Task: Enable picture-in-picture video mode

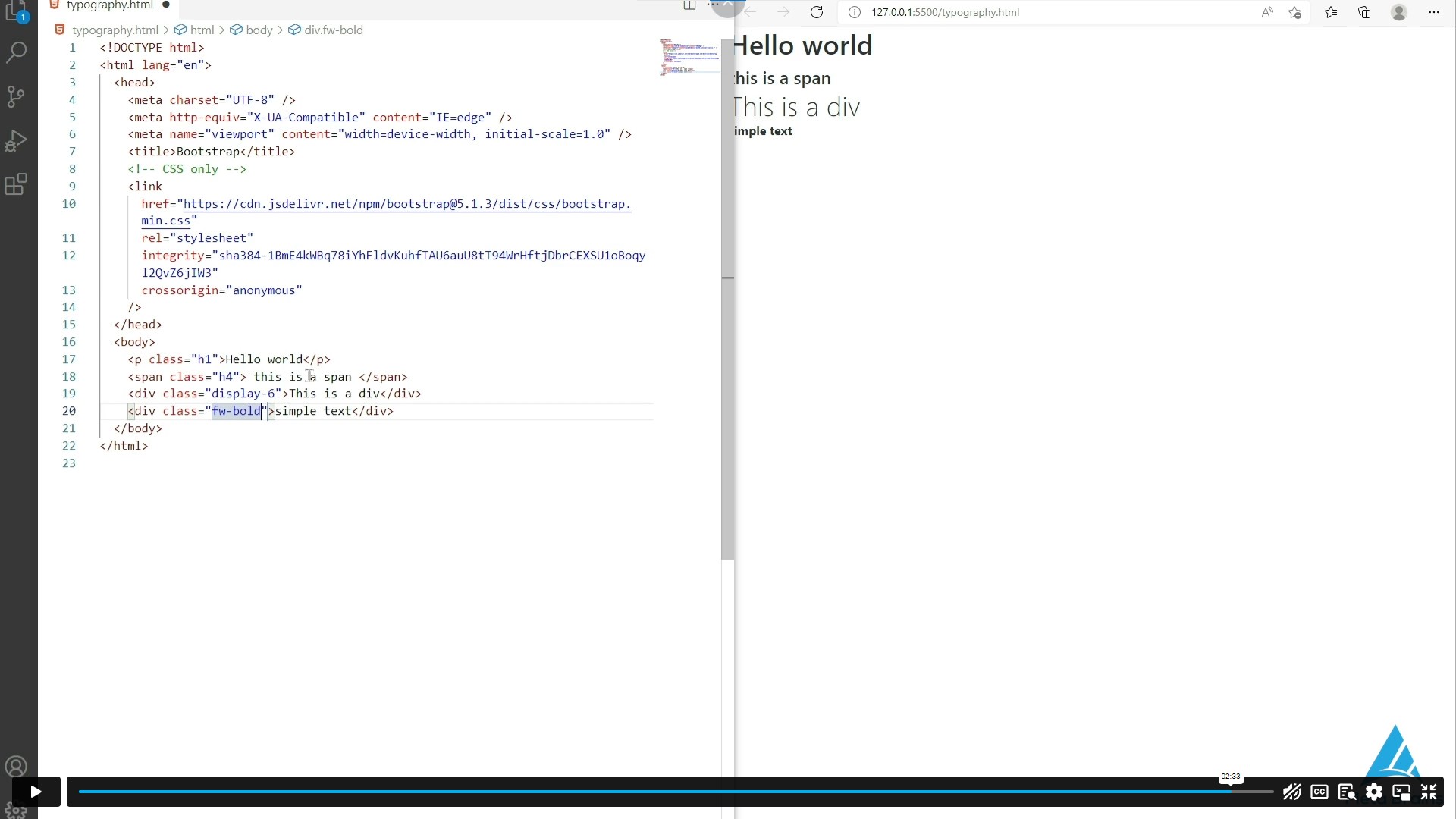Action: click(1401, 792)
